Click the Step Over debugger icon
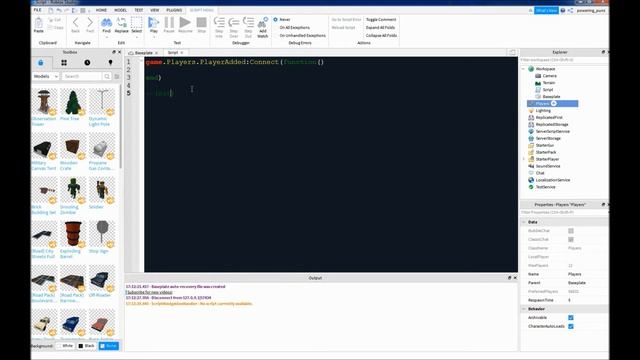The width and height of the screenshot is (640, 360). 233,22
